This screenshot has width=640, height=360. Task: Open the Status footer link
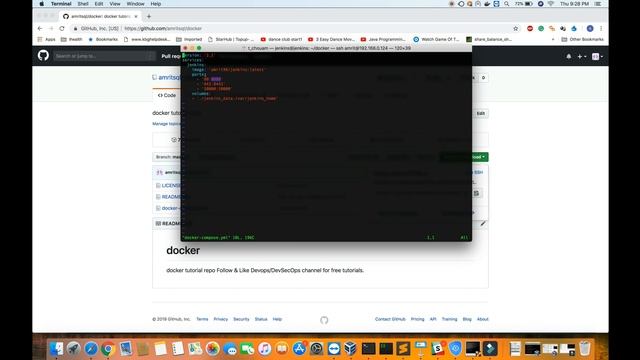pos(261,319)
